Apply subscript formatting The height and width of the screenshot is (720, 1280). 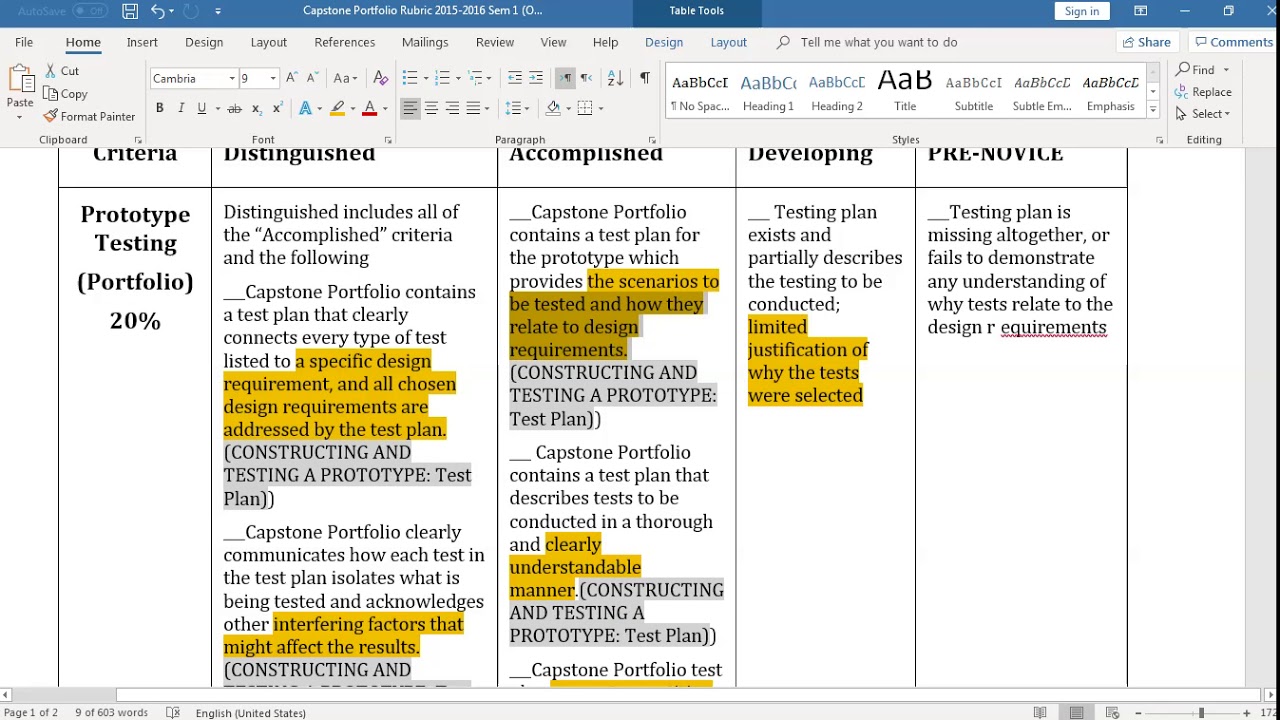click(256, 108)
